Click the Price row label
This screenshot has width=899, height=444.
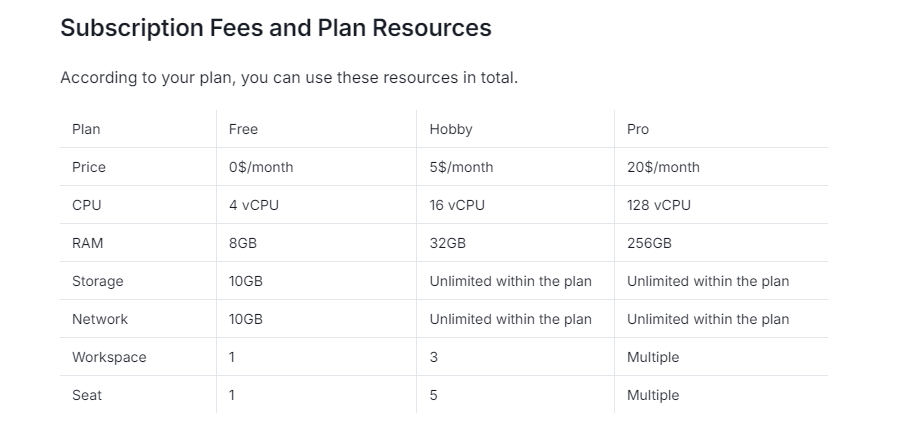click(x=89, y=167)
